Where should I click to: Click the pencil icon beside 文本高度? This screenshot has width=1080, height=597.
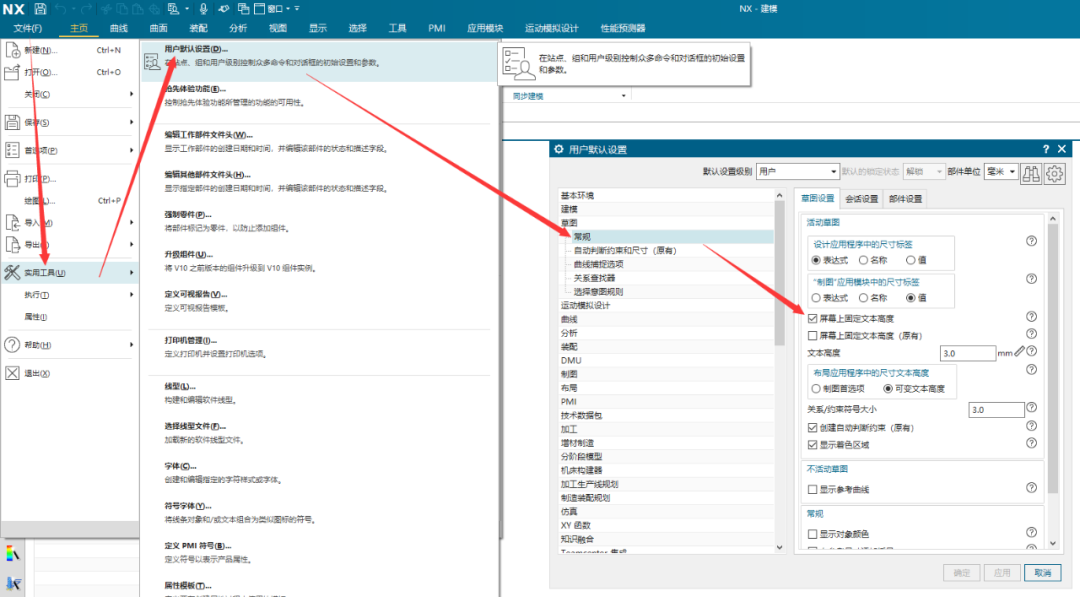point(1020,352)
